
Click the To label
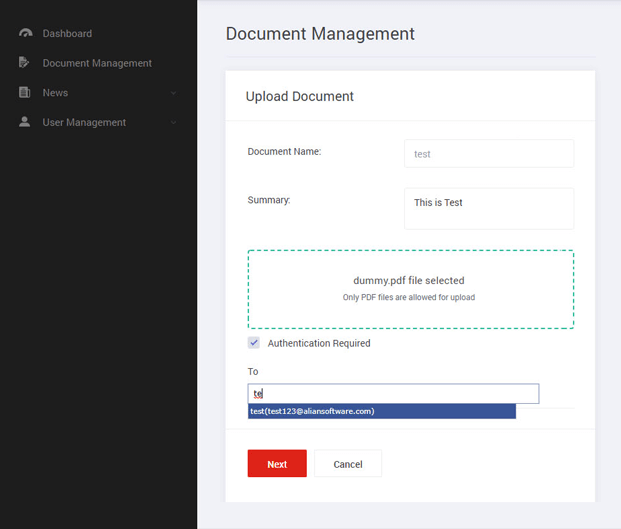point(253,371)
